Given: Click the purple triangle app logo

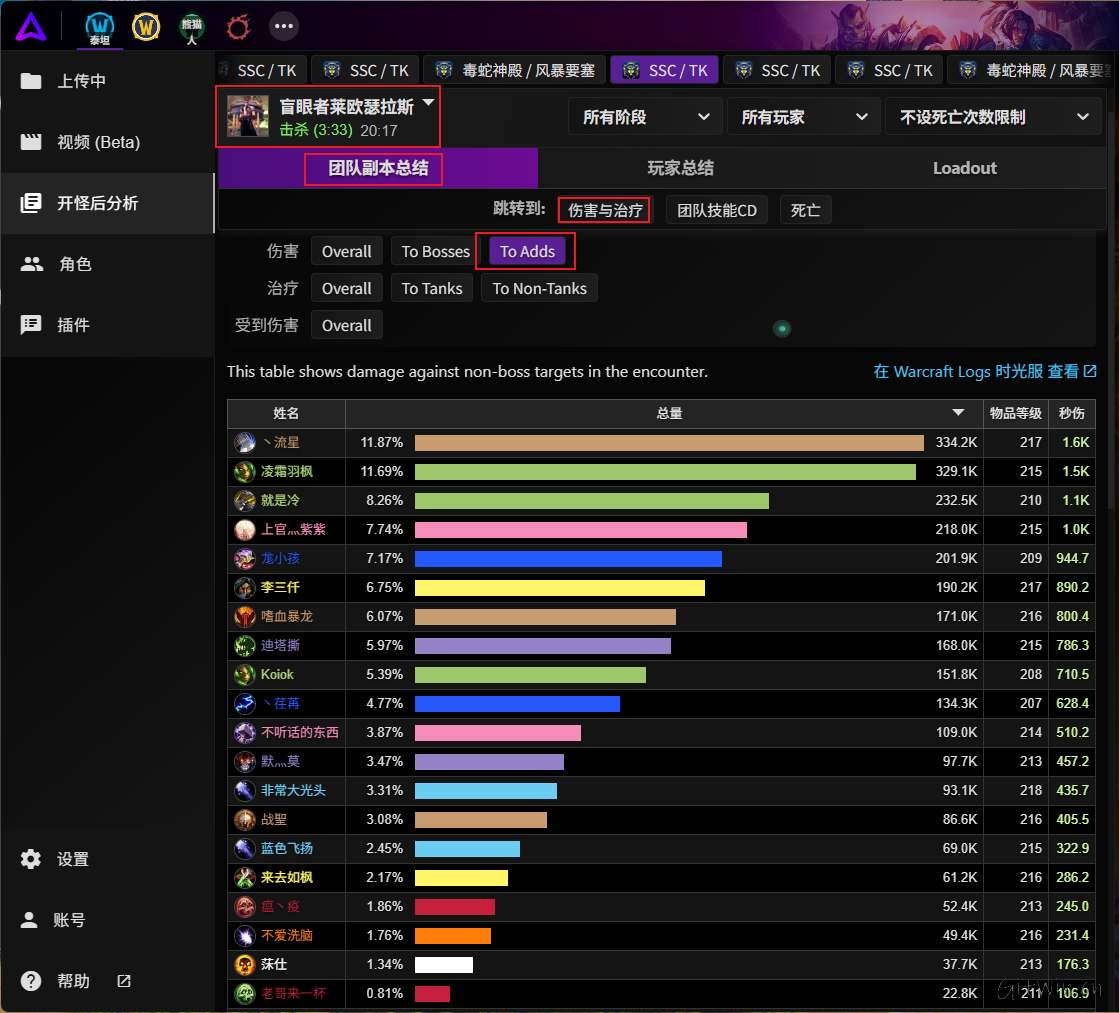Looking at the screenshot, I should [31, 25].
